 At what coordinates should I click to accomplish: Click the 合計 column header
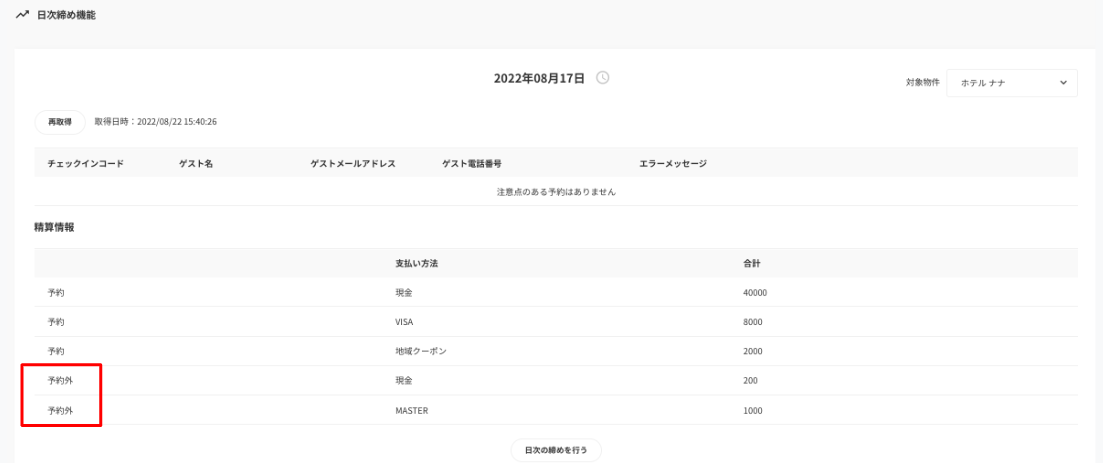(753, 263)
